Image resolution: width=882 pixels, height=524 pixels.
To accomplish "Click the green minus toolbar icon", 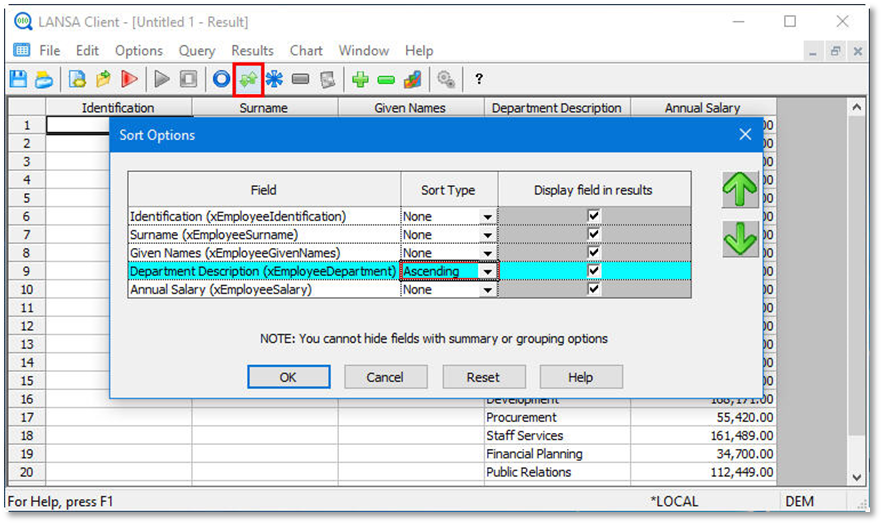I will (x=386, y=79).
